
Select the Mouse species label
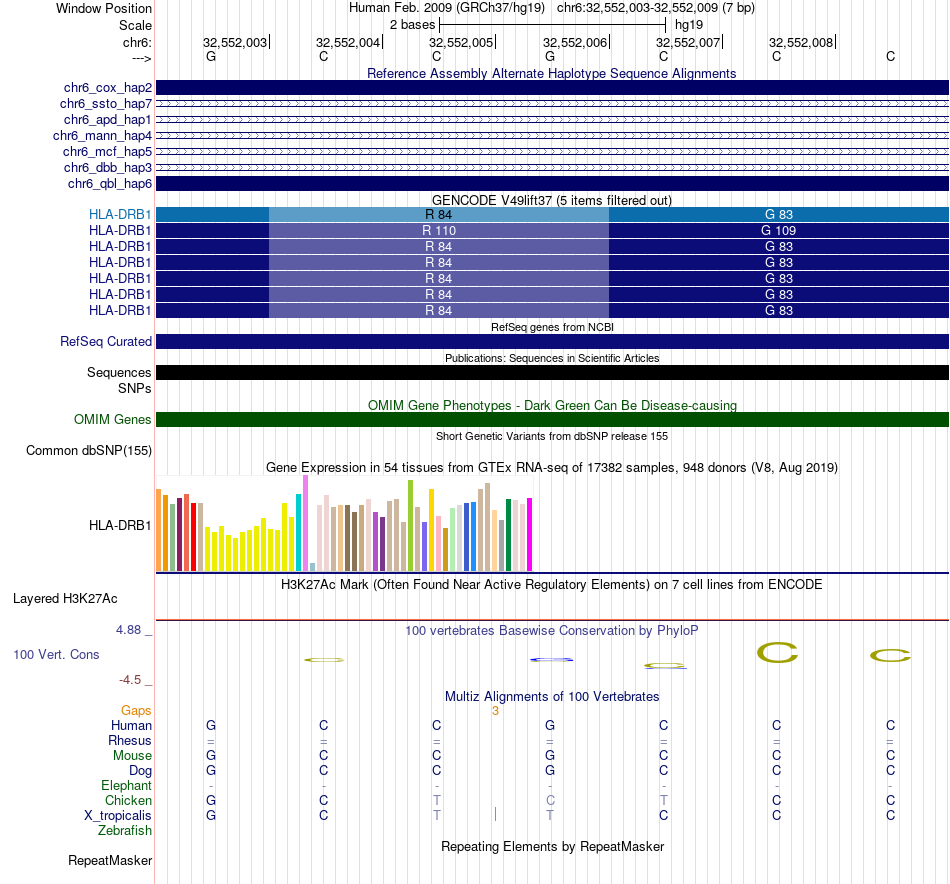pyautogui.click(x=132, y=756)
